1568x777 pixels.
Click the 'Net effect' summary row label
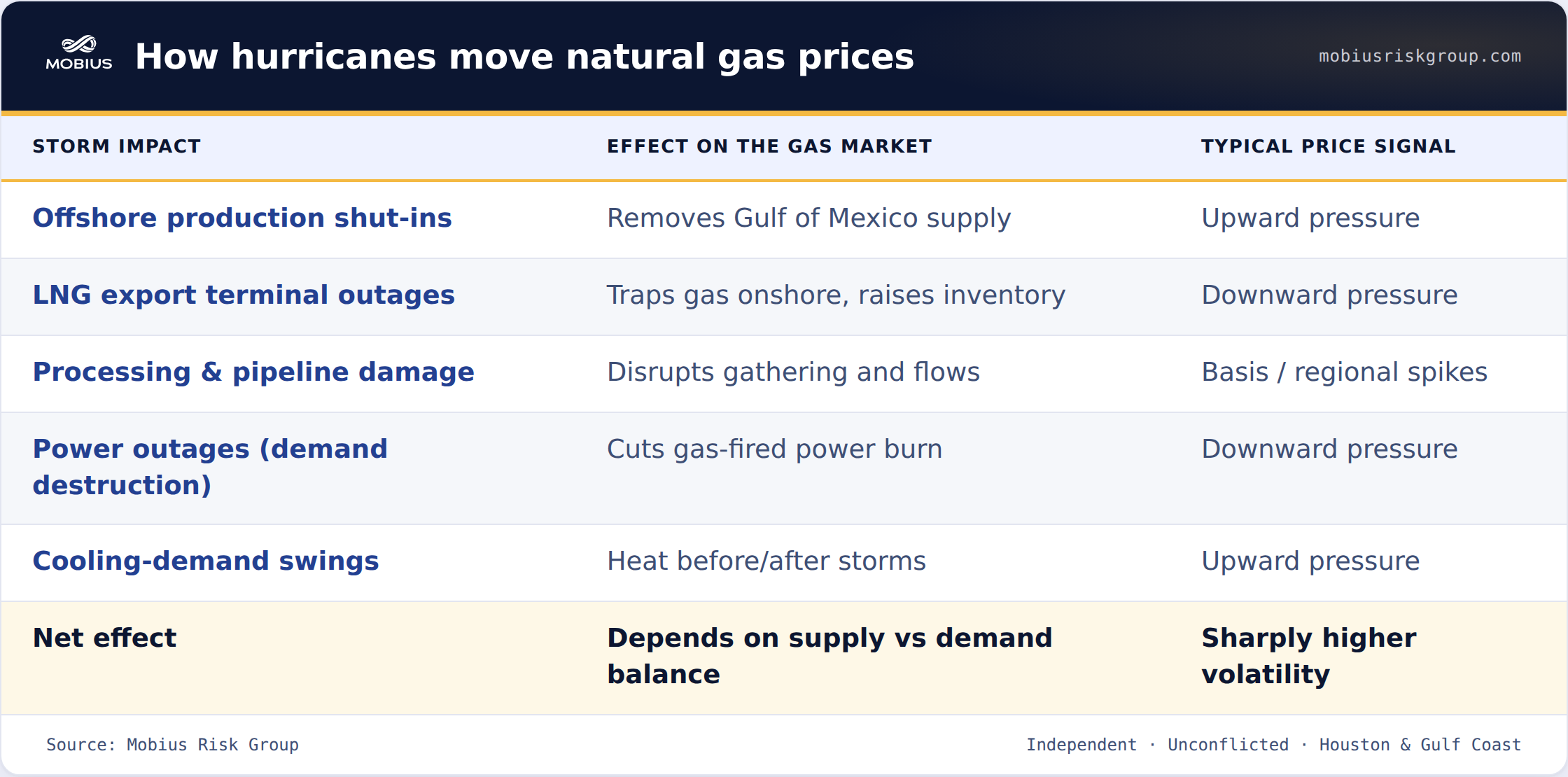pos(104,638)
